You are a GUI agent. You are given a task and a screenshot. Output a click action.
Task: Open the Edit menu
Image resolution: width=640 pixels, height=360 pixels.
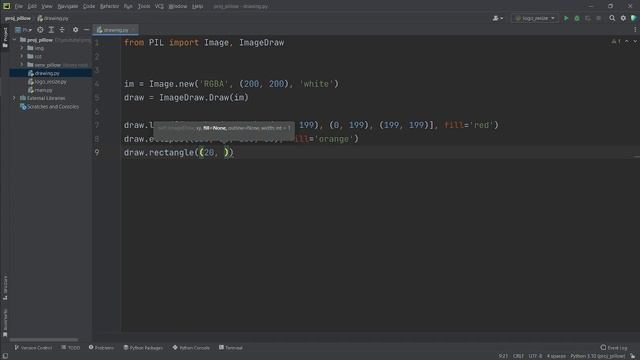pyautogui.click(x=32, y=7)
